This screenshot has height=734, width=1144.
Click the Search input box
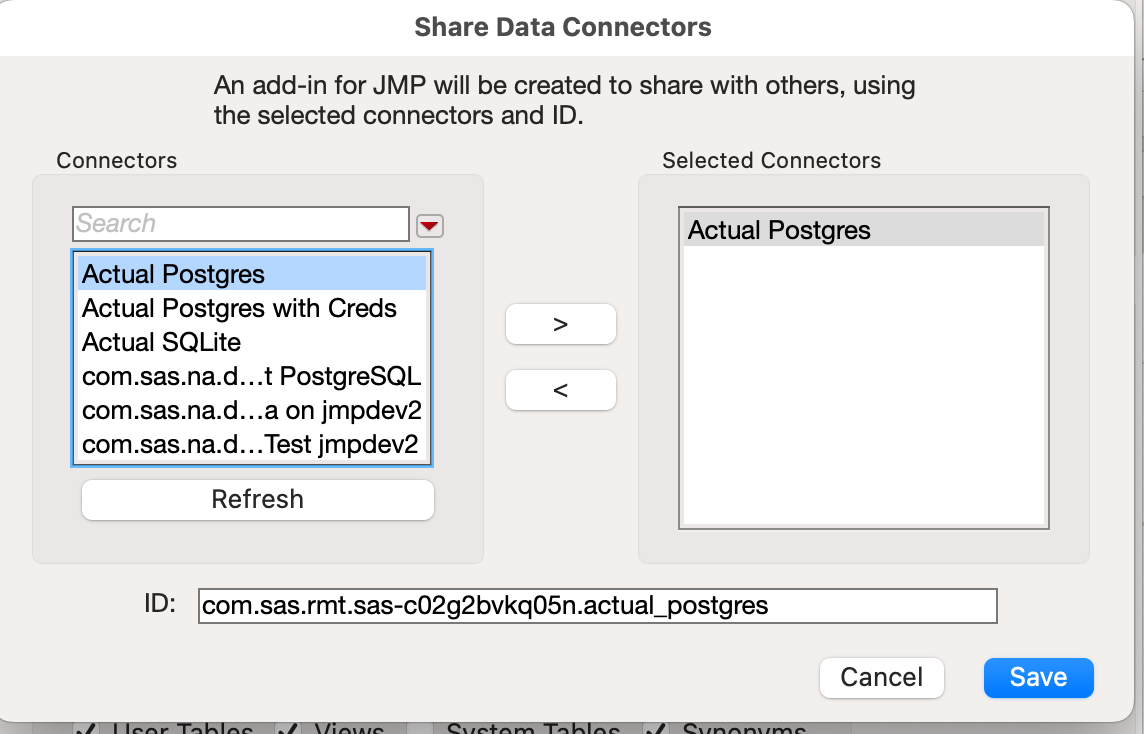pyautogui.click(x=240, y=224)
